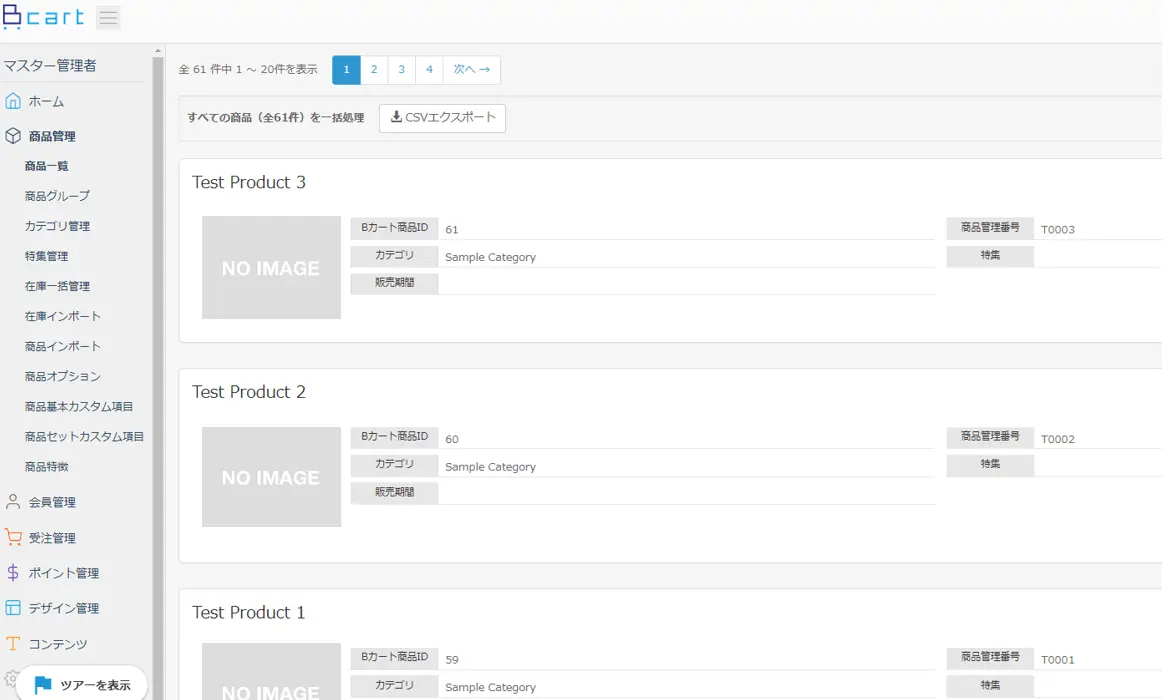Click the flag icon on ツアーを表示

click(x=43, y=684)
